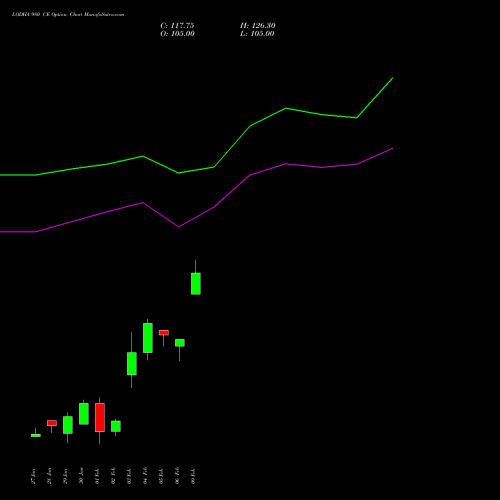The width and height of the screenshot is (500, 500).
Task: Select the 02 Feb date label
Action: pos(113,476)
